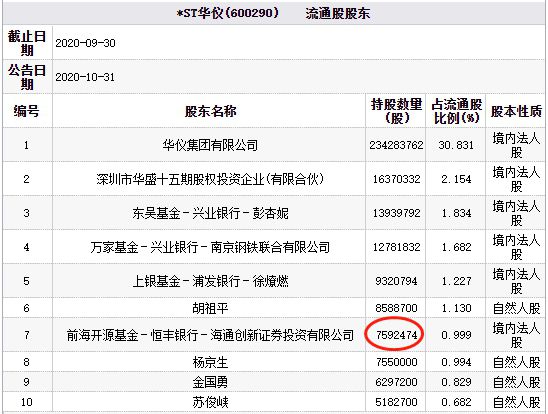
Task: Select the holding value 16370332
Action: (396, 179)
